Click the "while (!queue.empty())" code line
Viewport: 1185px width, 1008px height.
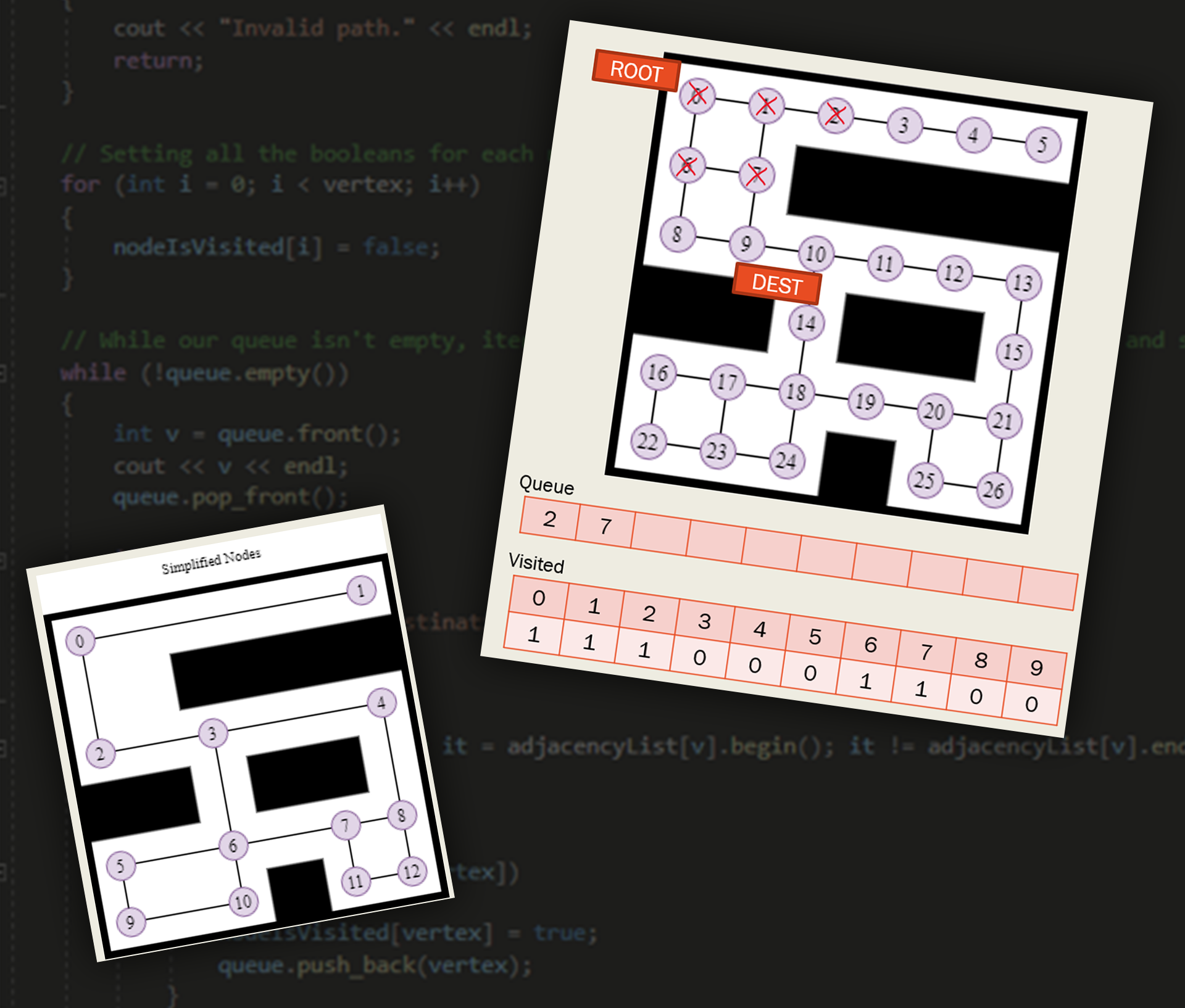point(204,373)
